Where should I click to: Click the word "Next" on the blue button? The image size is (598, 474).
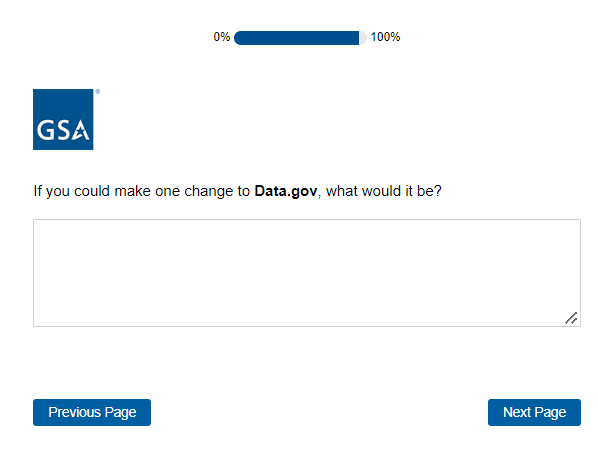pyautogui.click(x=517, y=412)
